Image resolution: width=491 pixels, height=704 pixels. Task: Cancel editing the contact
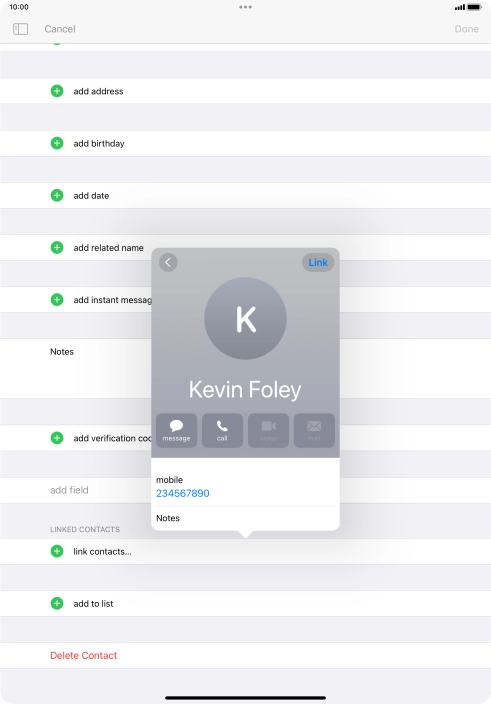60,29
